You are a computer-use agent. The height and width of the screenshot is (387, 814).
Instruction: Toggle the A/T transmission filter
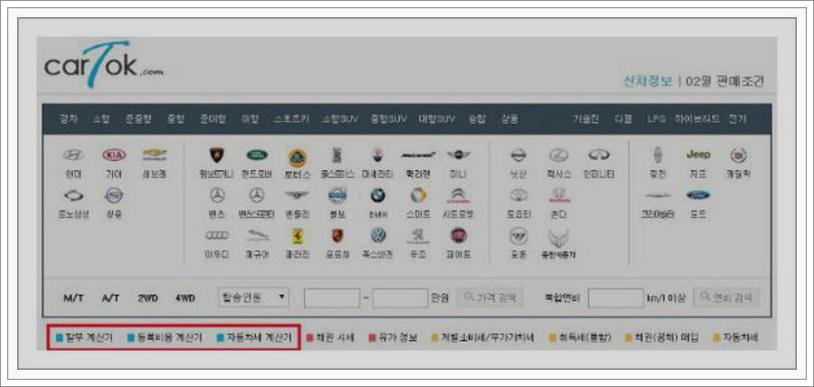(x=111, y=298)
